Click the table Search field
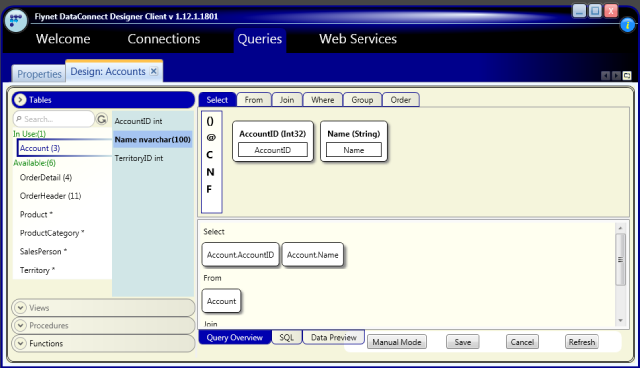This screenshot has height=368, width=640. [x=54, y=119]
